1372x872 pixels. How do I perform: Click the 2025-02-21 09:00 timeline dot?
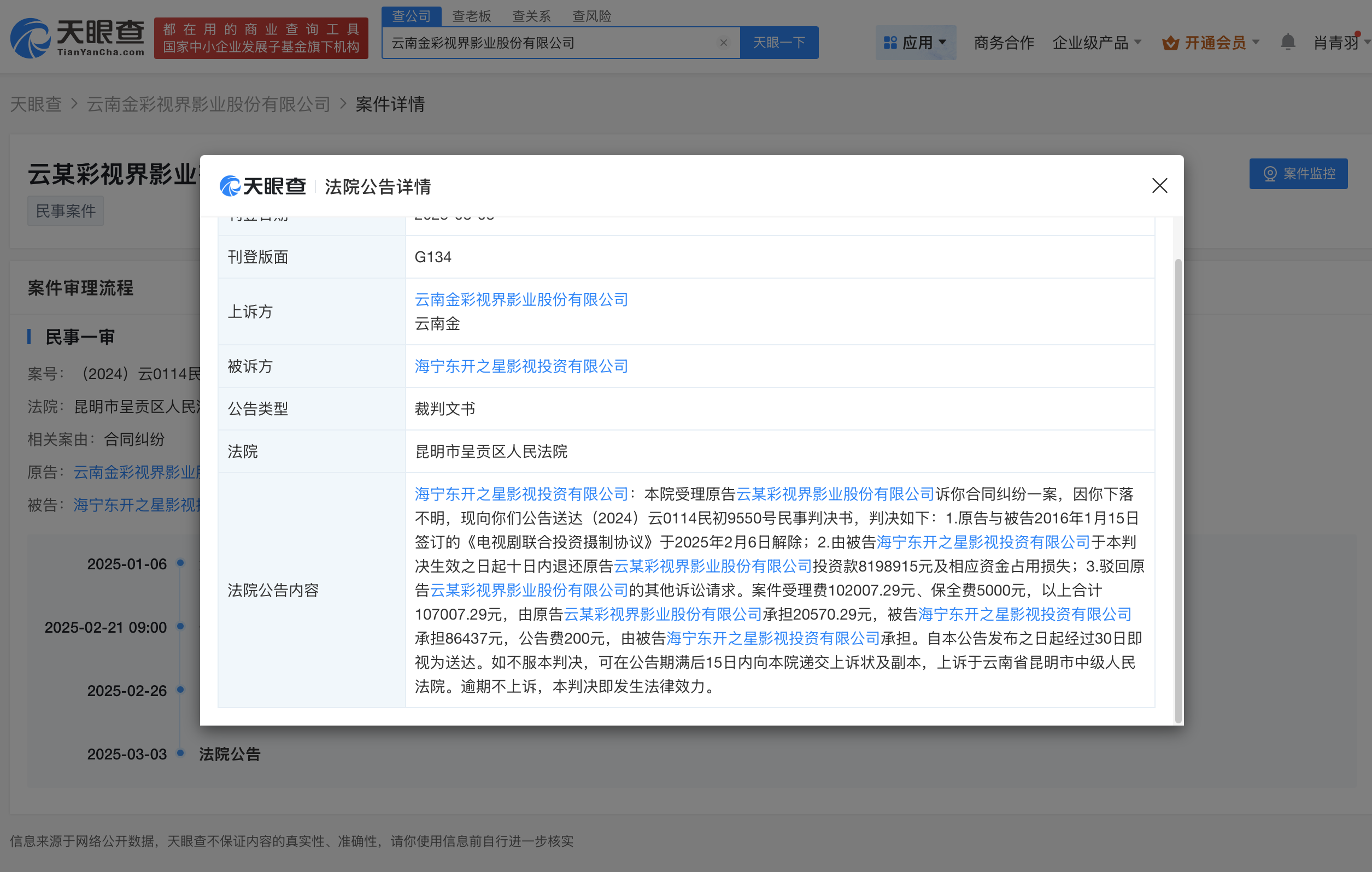click(180, 626)
